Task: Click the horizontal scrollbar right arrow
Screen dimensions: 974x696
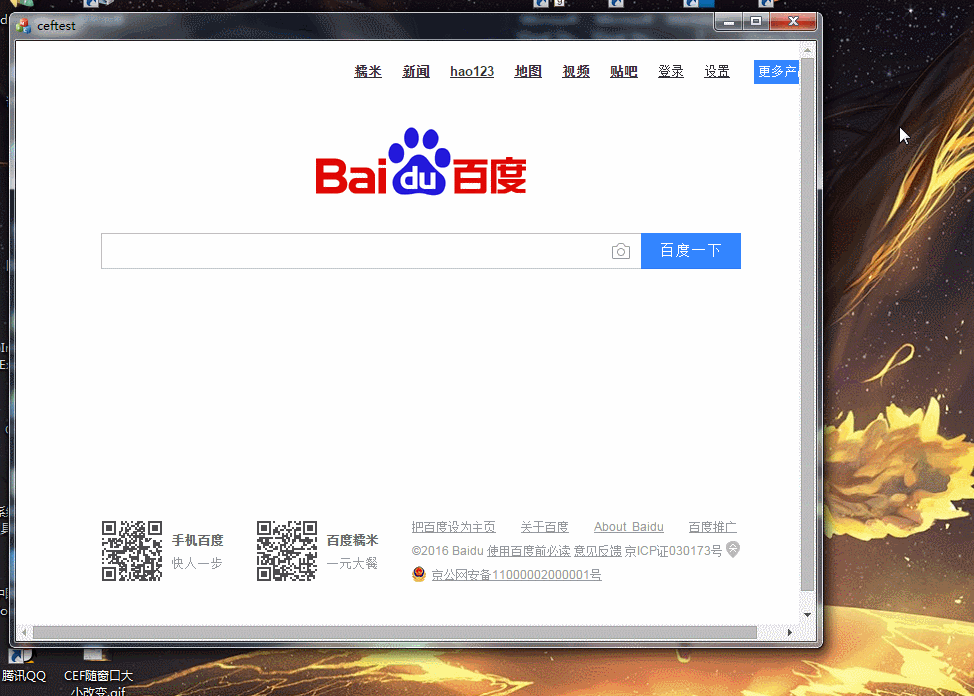Action: tap(790, 633)
